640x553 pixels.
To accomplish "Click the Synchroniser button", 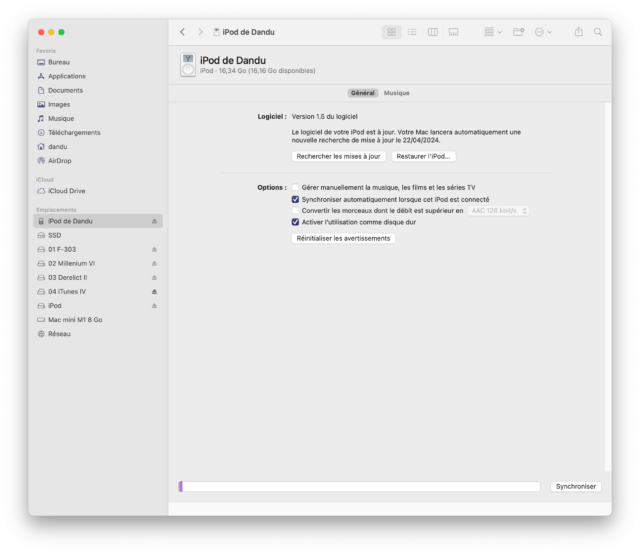I will tap(576, 486).
